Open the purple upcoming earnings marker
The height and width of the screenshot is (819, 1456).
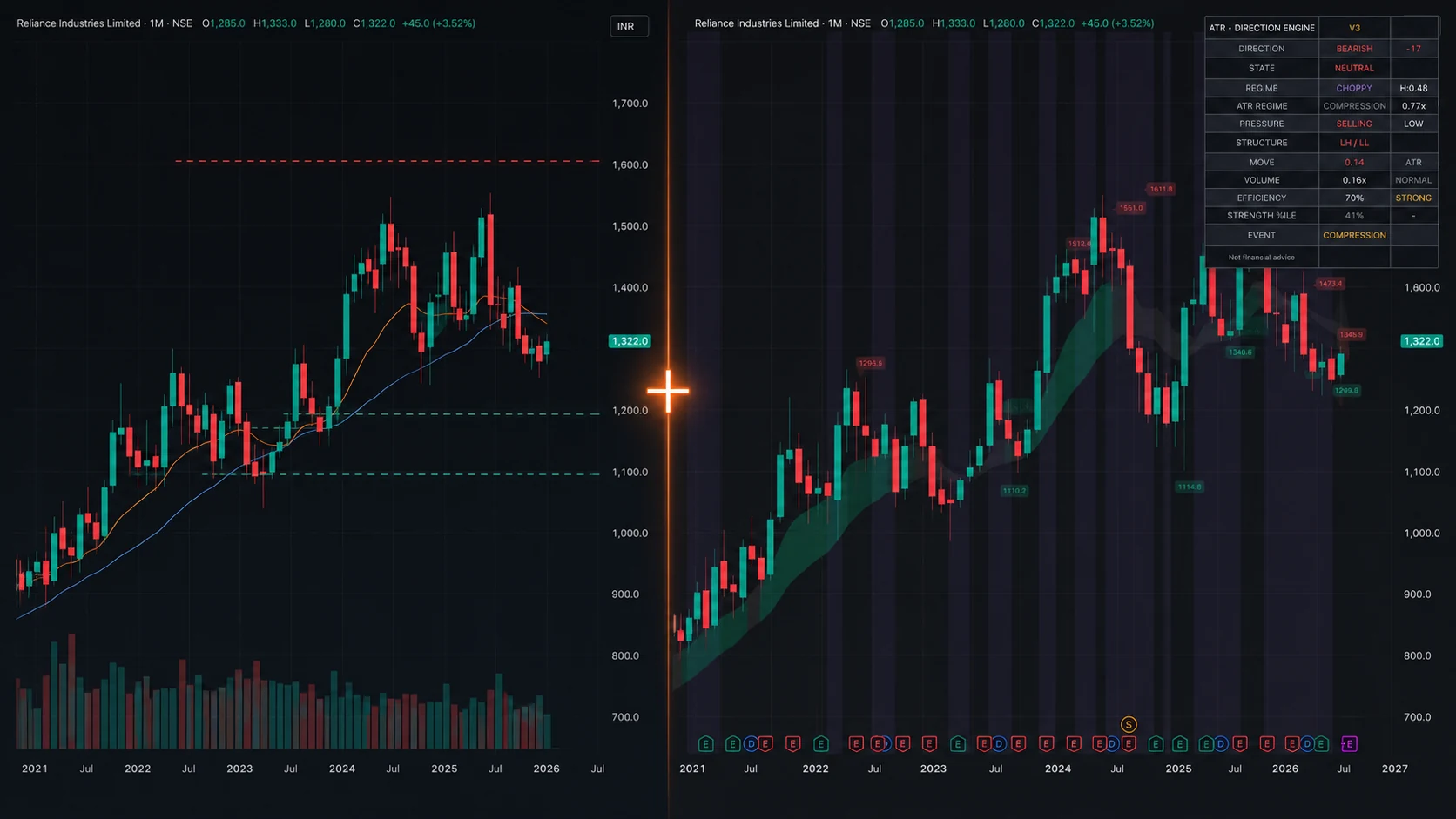pos(1349,744)
